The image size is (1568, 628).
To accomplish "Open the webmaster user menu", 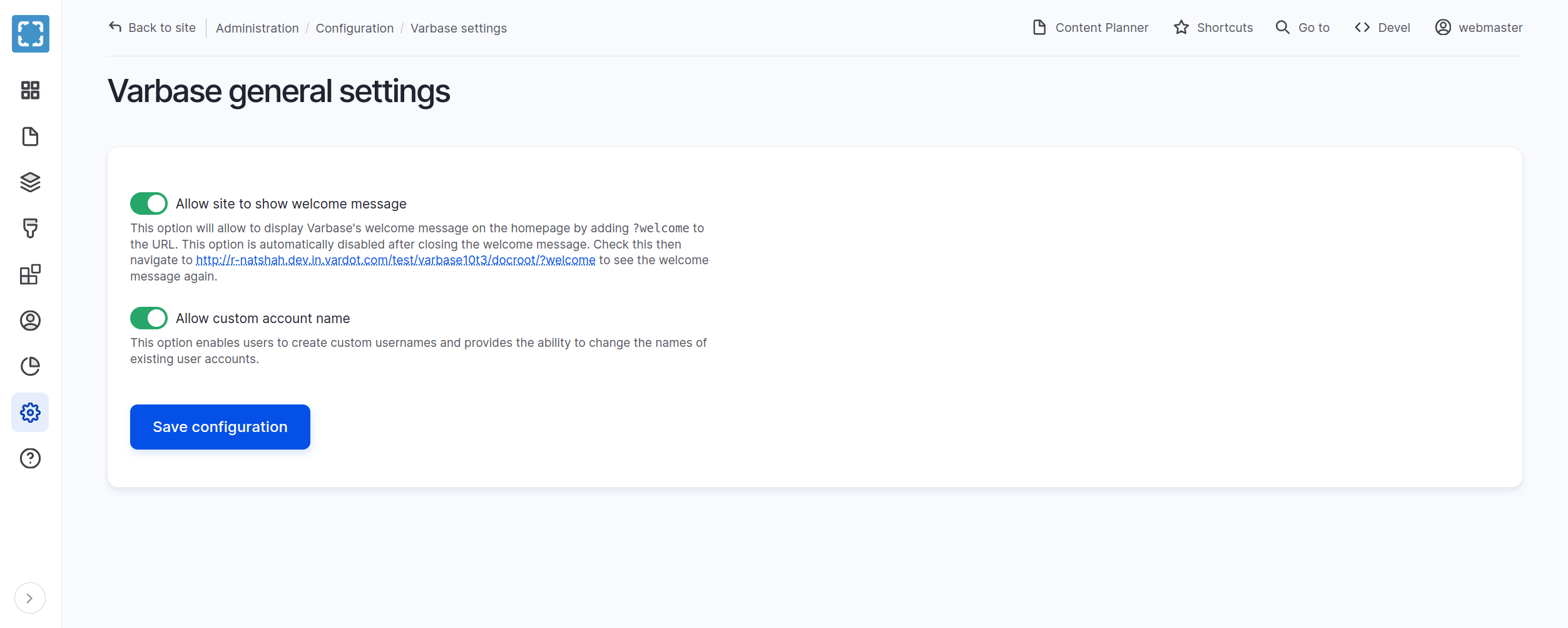I will pos(1479,28).
